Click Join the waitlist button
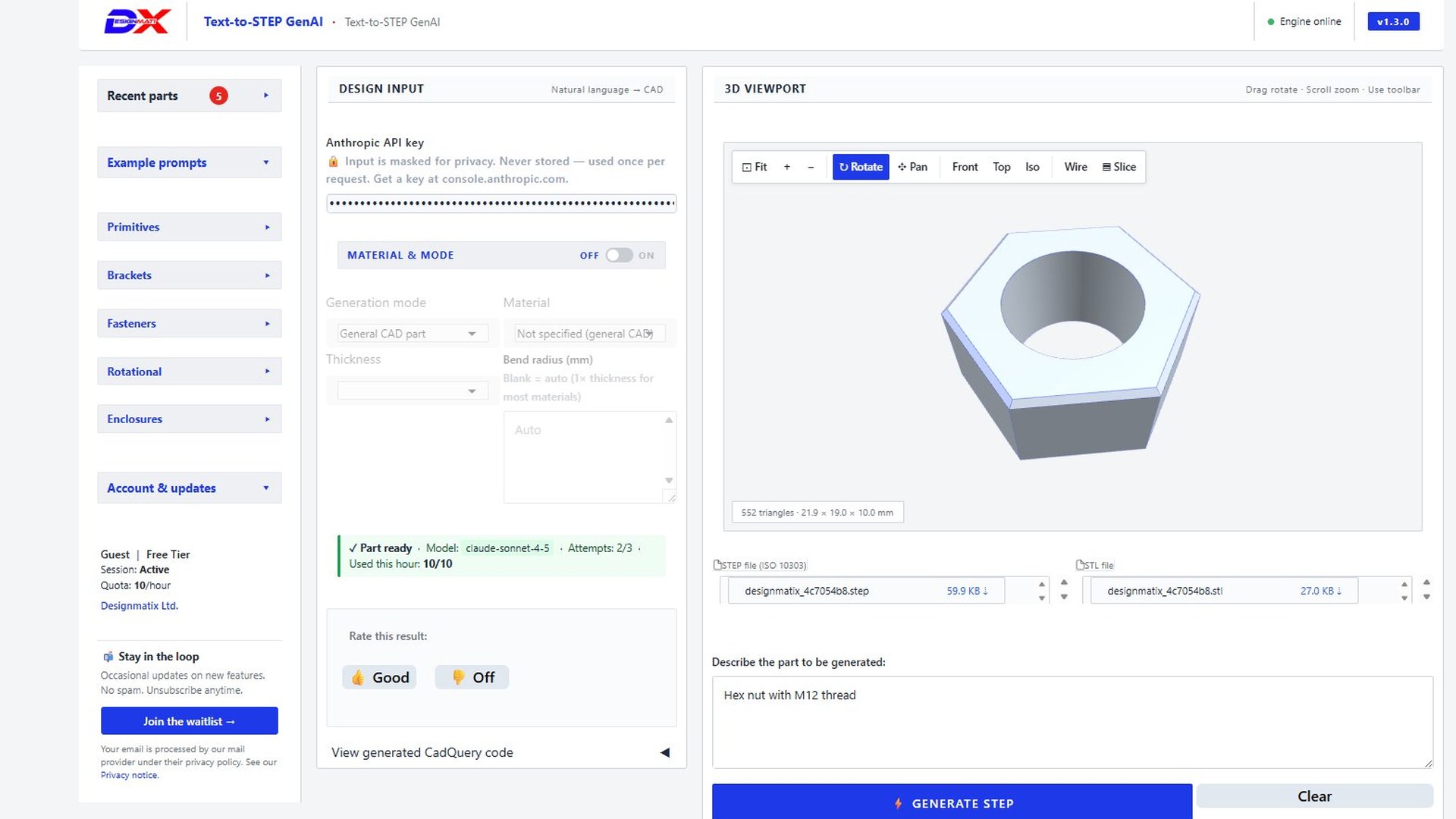This screenshot has width=1456, height=819. (x=190, y=721)
